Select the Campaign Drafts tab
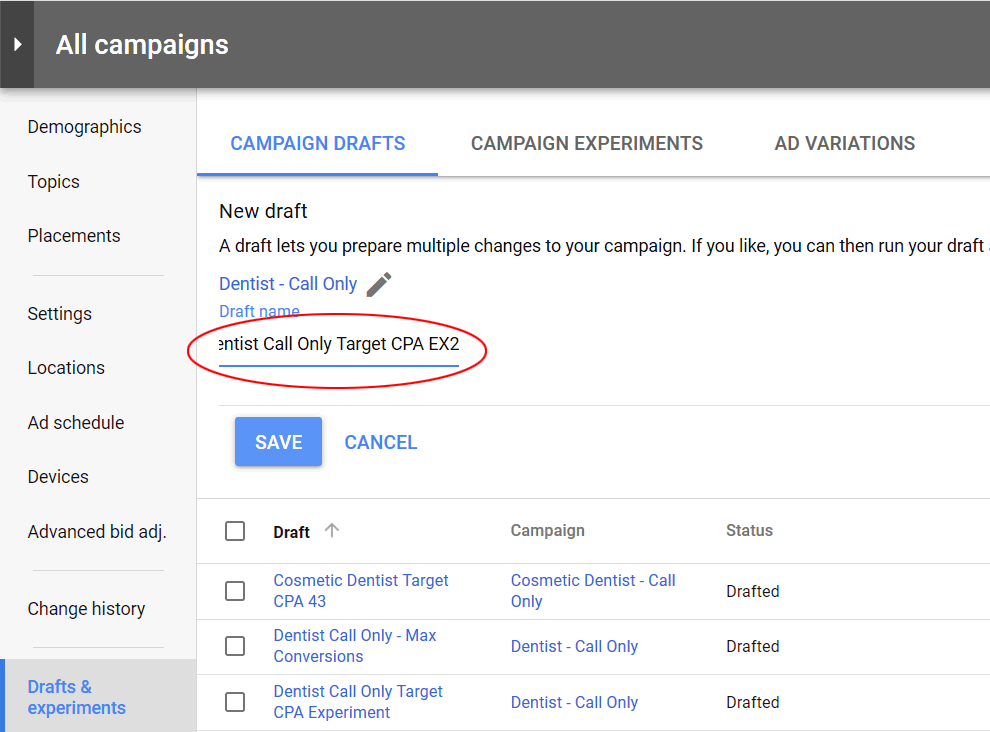This screenshot has width=990, height=732. [x=318, y=144]
